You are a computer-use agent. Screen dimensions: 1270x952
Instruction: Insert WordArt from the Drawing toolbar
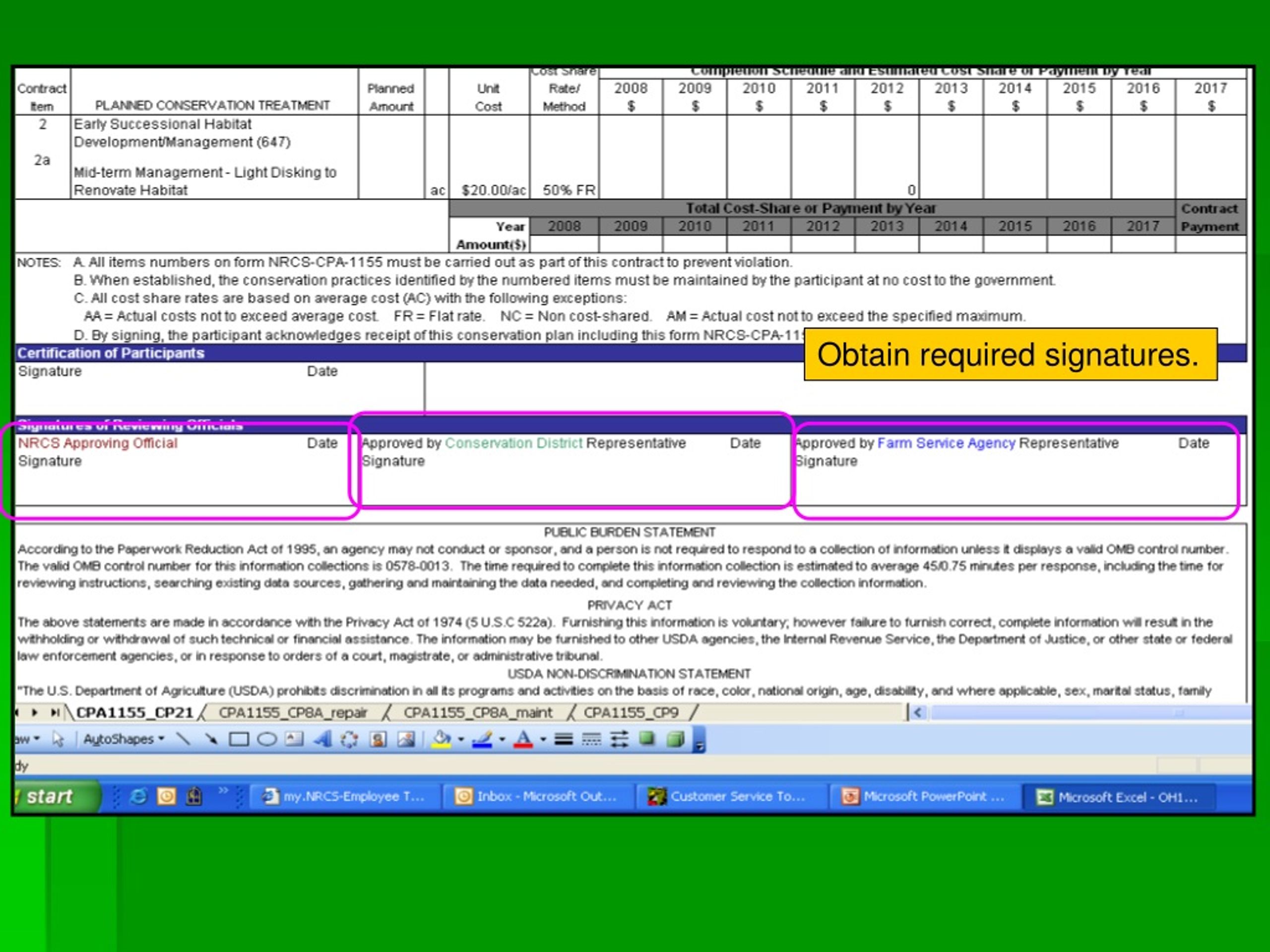pos(322,739)
